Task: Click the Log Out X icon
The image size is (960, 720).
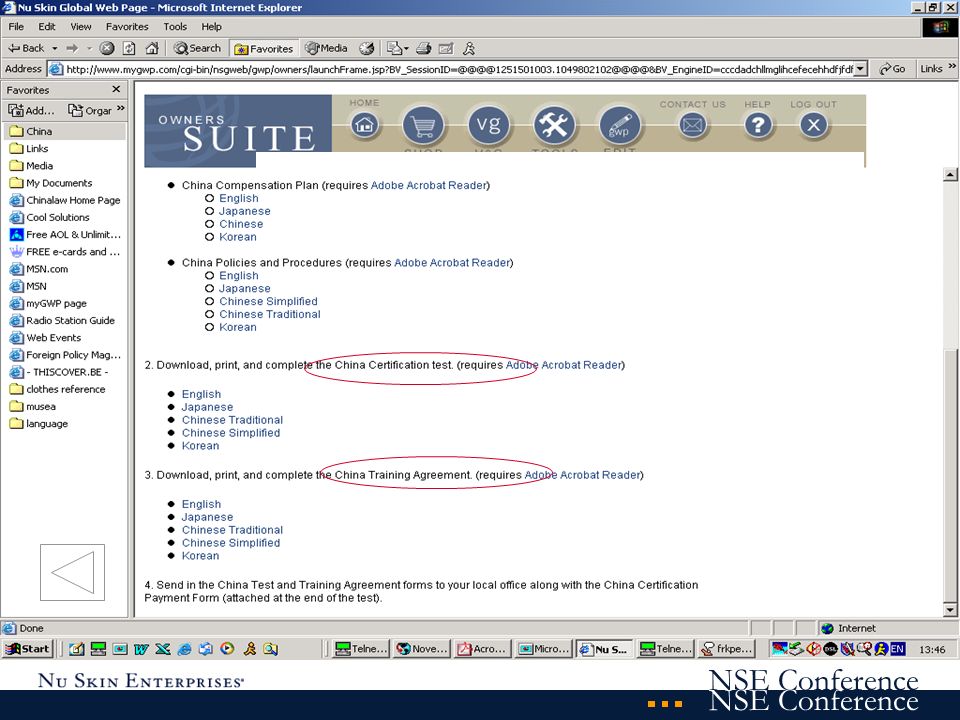Action: point(814,125)
